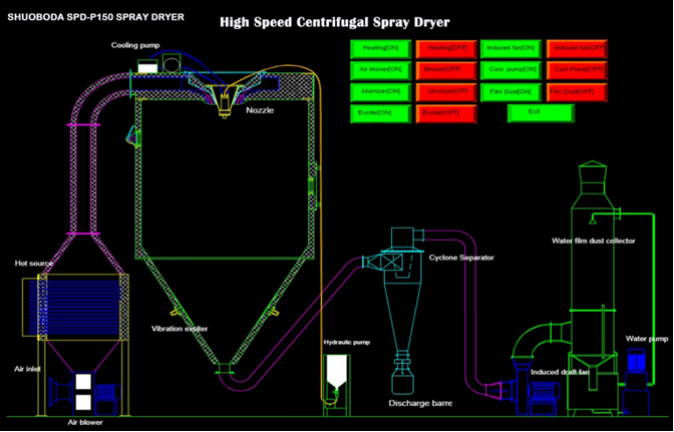The height and width of the screenshot is (432, 674).
Task: Start the air blower with Air blower[ON]
Action: point(381,70)
